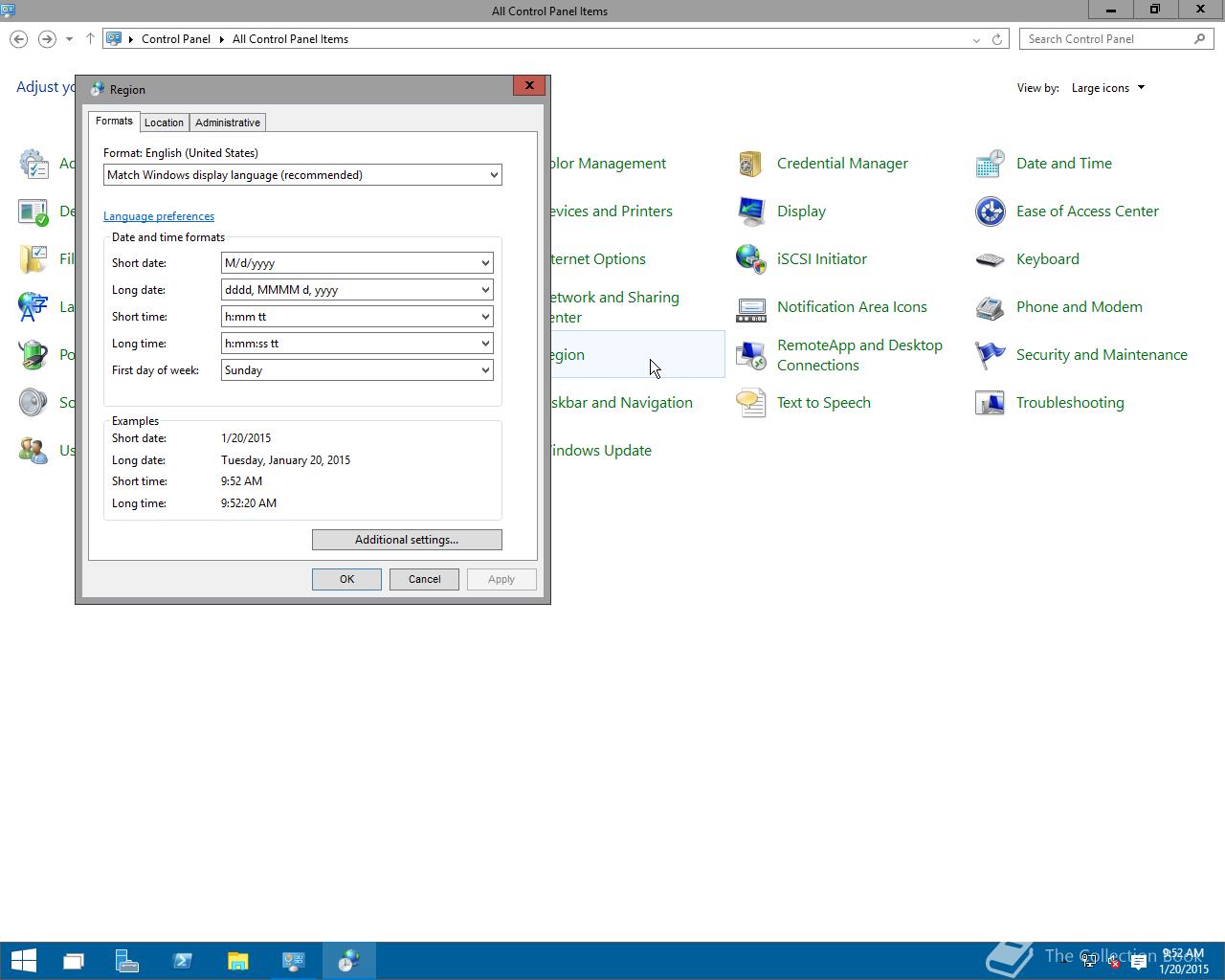Viewport: 1225px width, 980px height.
Task: Select the Formats tab
Action: point(114,121)
